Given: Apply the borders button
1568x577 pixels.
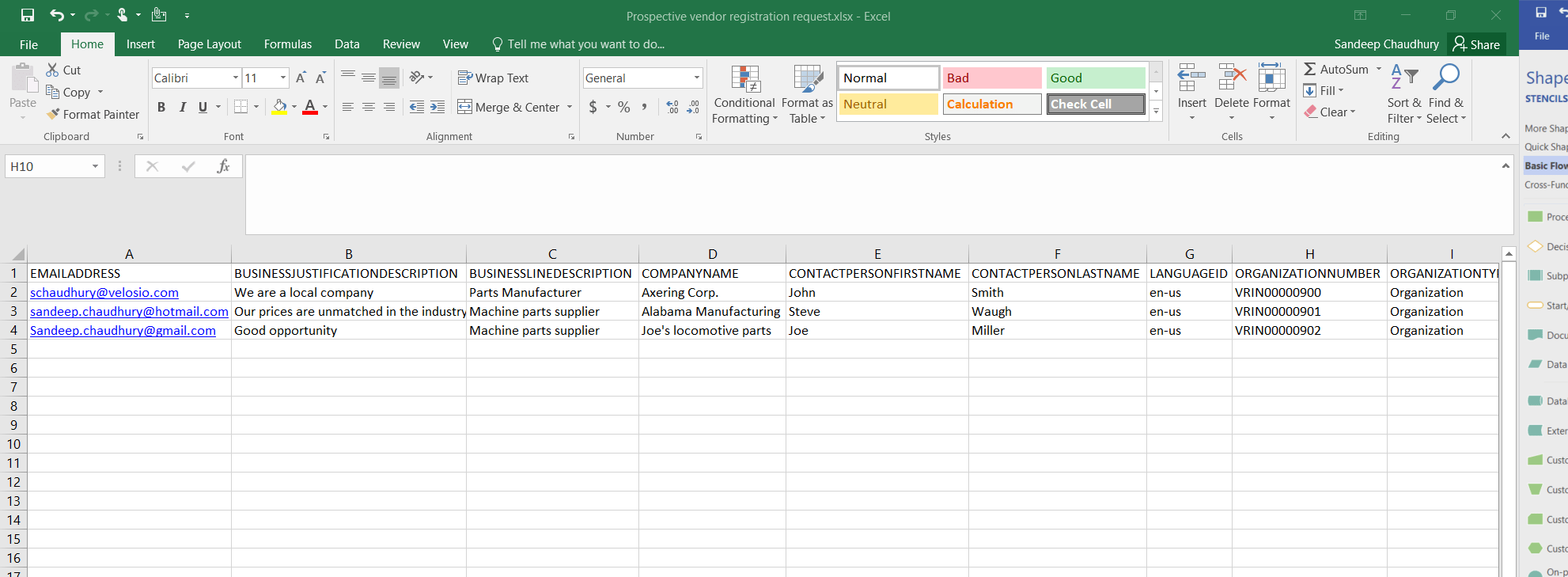Looking at the screenshot, I should [241, 107].
